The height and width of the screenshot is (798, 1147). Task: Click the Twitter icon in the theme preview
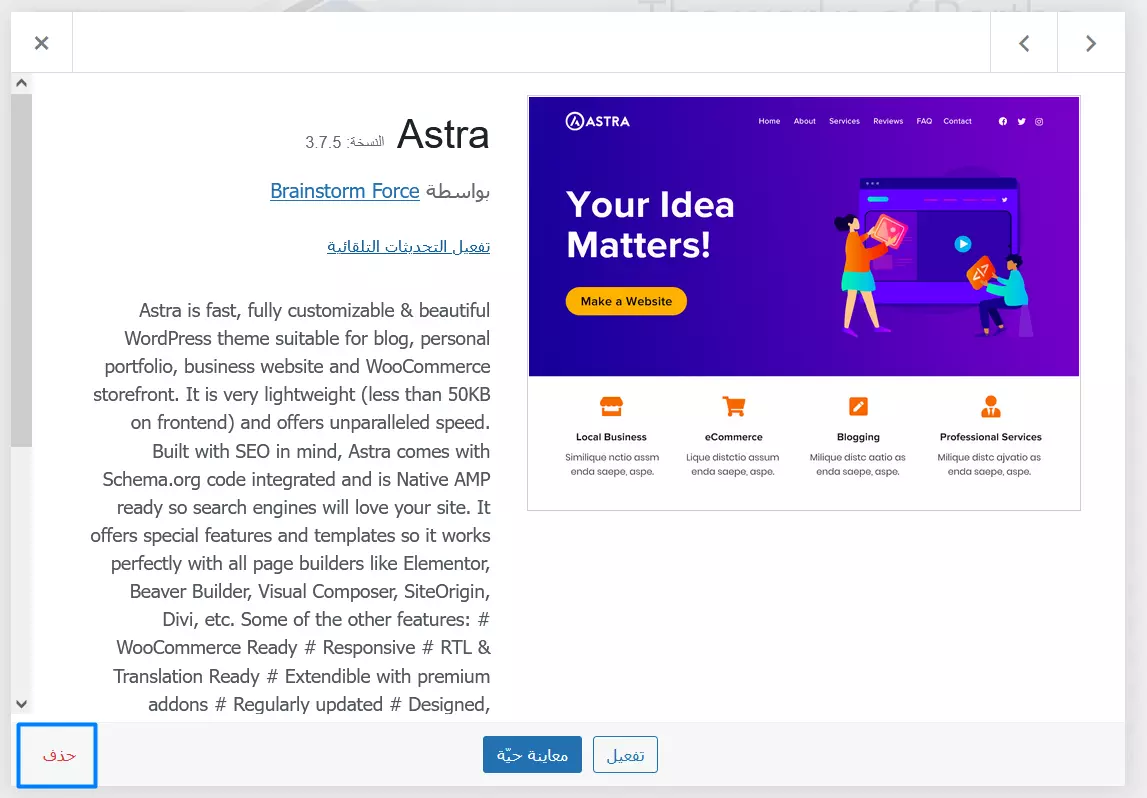pyautogui.click(x=1021, y=121)
